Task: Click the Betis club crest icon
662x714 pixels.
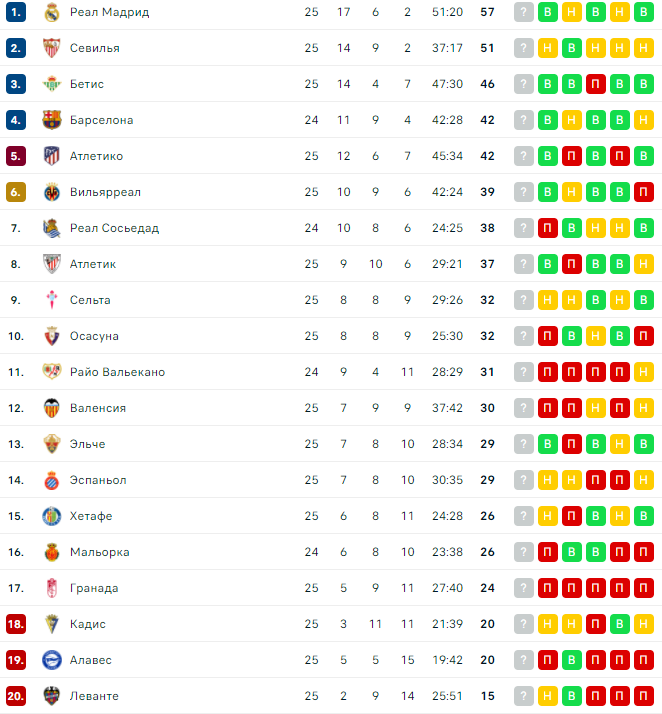Action: pyautogui.click(x=52, y=84)
